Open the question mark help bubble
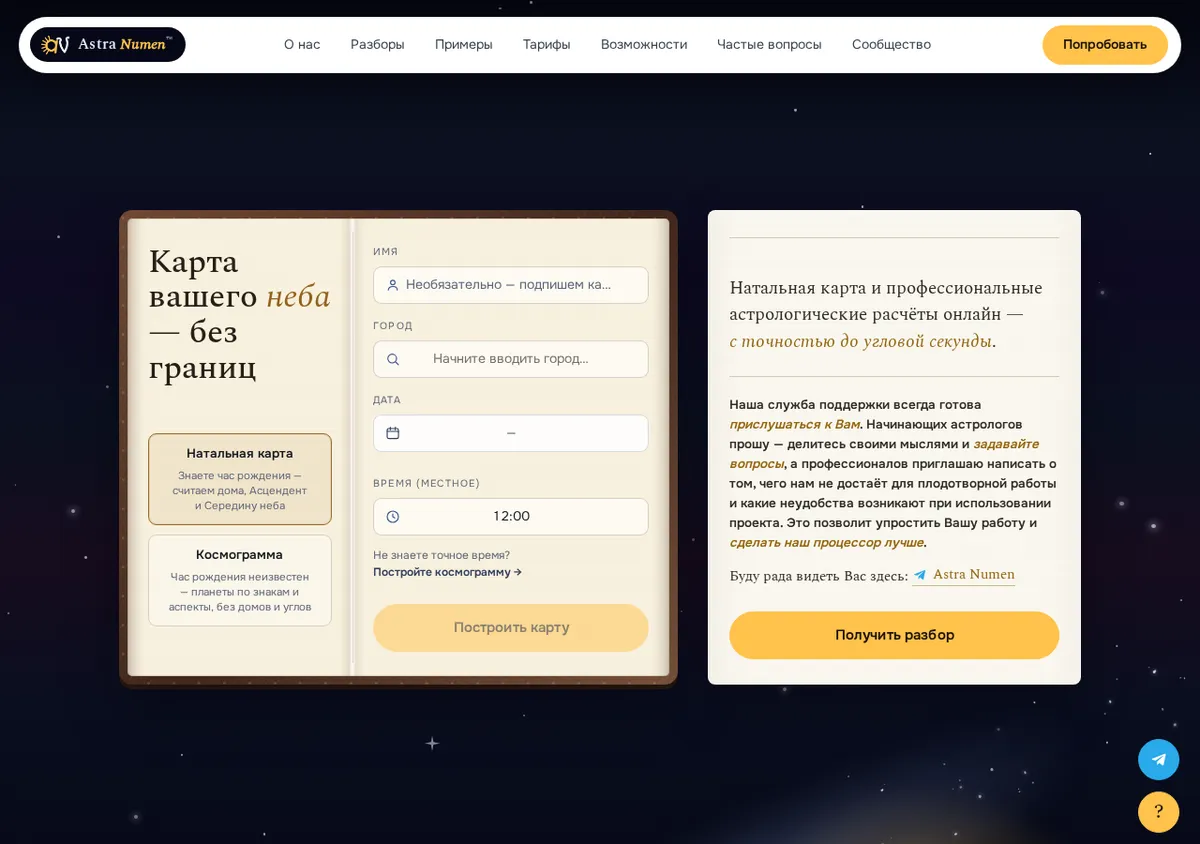This screenshot has width=1200, height=844. pos(1158,811)
